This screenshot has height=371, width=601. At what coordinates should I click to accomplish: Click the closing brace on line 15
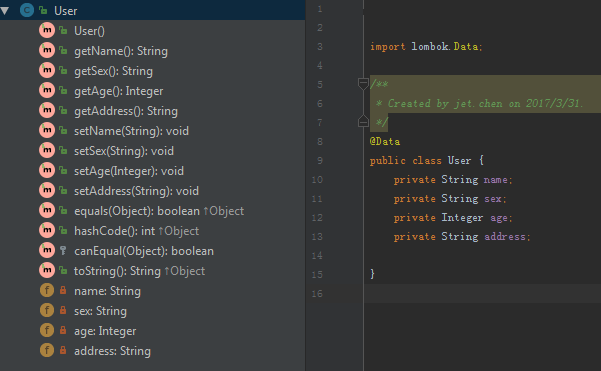[x=372, y=274]
